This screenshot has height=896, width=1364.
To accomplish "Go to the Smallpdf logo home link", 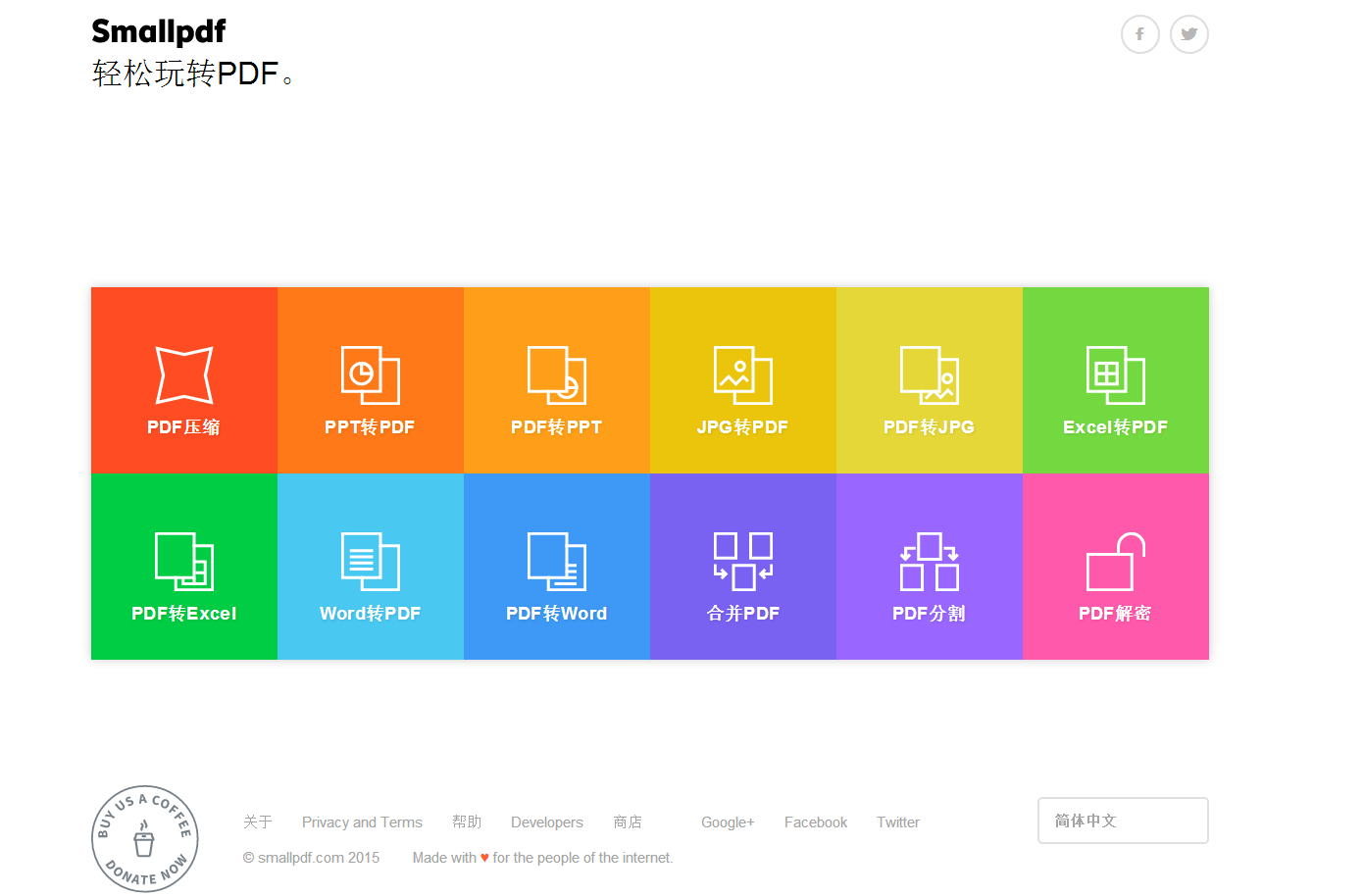I will [159, 31].
